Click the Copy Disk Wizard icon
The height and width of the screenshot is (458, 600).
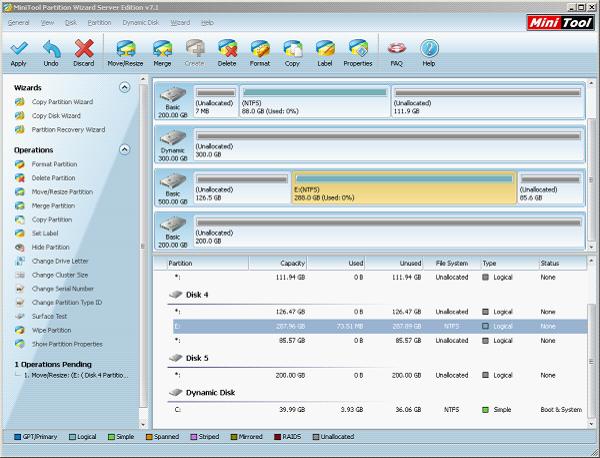pos(20,116)
